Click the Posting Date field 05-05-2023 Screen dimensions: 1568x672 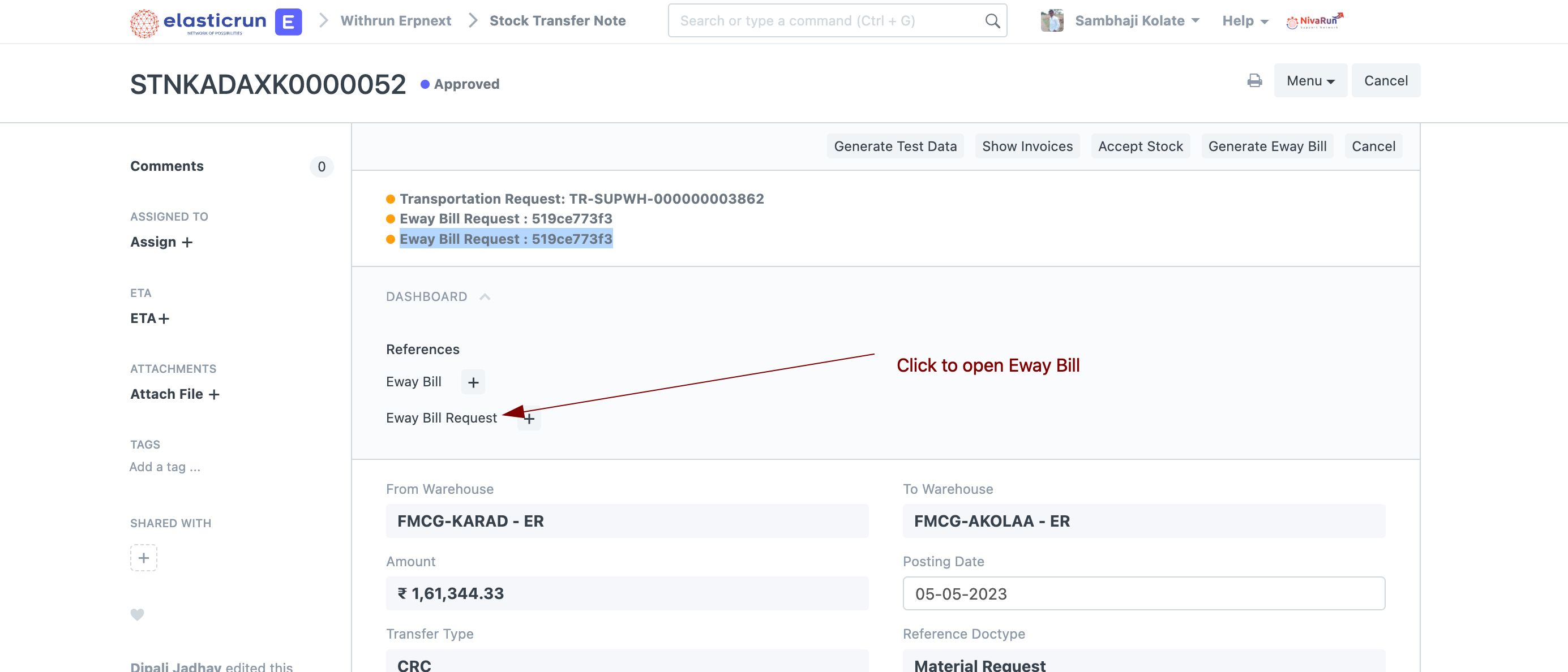[x=1144, y=594]
